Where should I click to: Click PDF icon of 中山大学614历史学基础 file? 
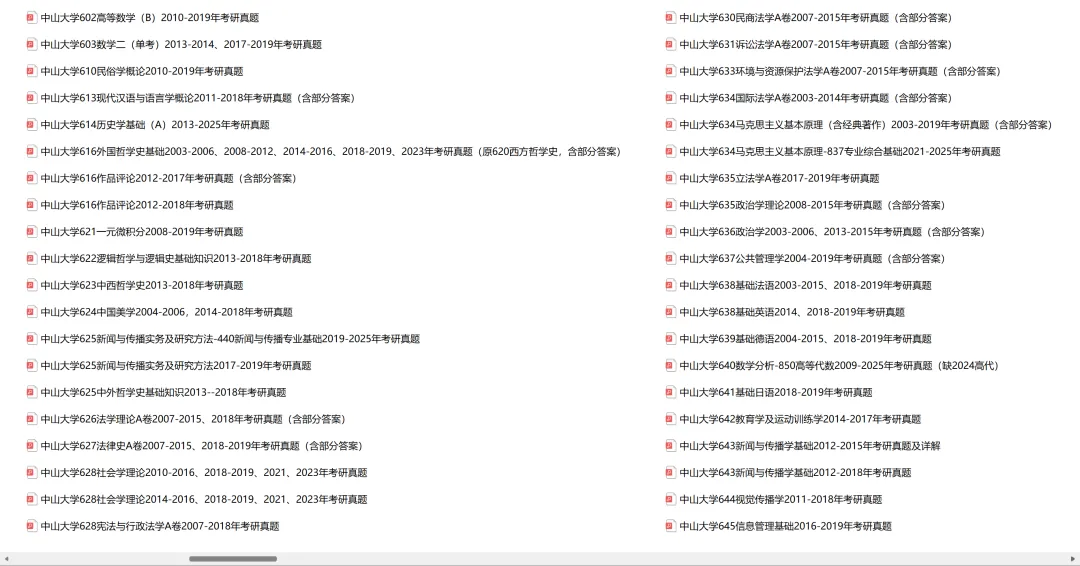31,125
